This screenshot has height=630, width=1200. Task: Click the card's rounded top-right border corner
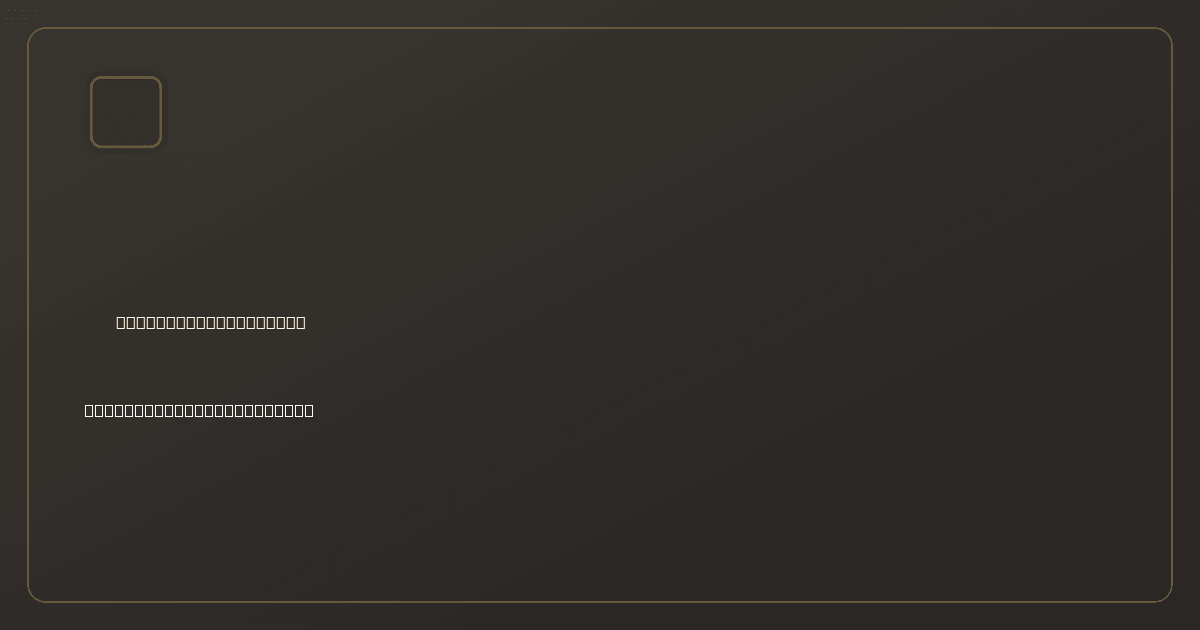pos(1167,33)
